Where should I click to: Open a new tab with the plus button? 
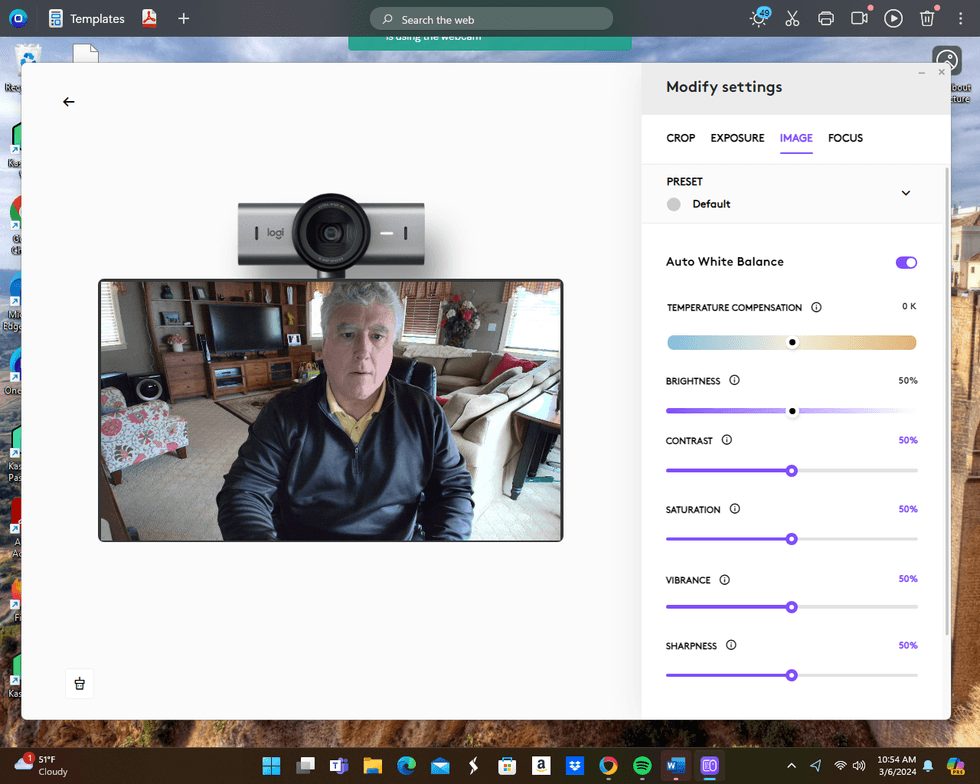point(182,18)
